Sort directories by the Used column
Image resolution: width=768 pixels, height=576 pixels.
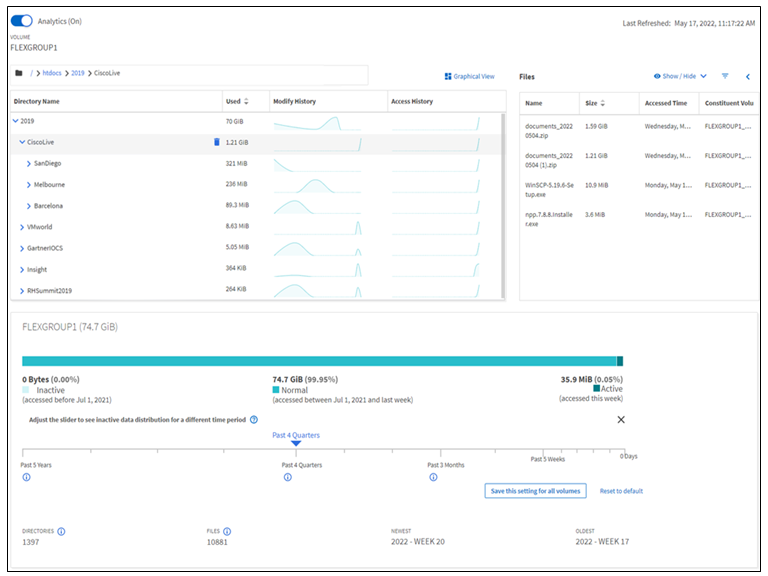246,101
